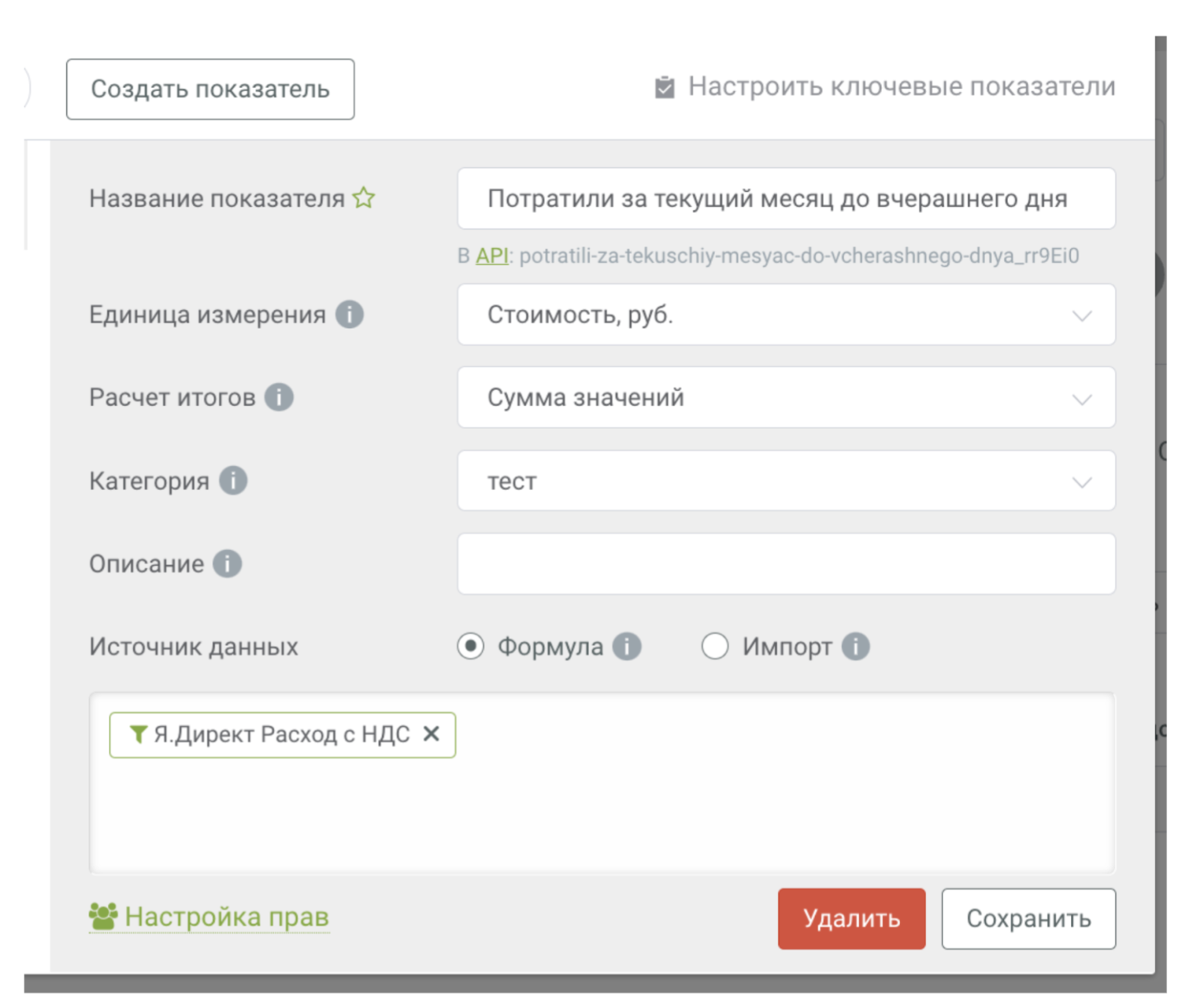Click the red Удалить button

click(851, 918)
